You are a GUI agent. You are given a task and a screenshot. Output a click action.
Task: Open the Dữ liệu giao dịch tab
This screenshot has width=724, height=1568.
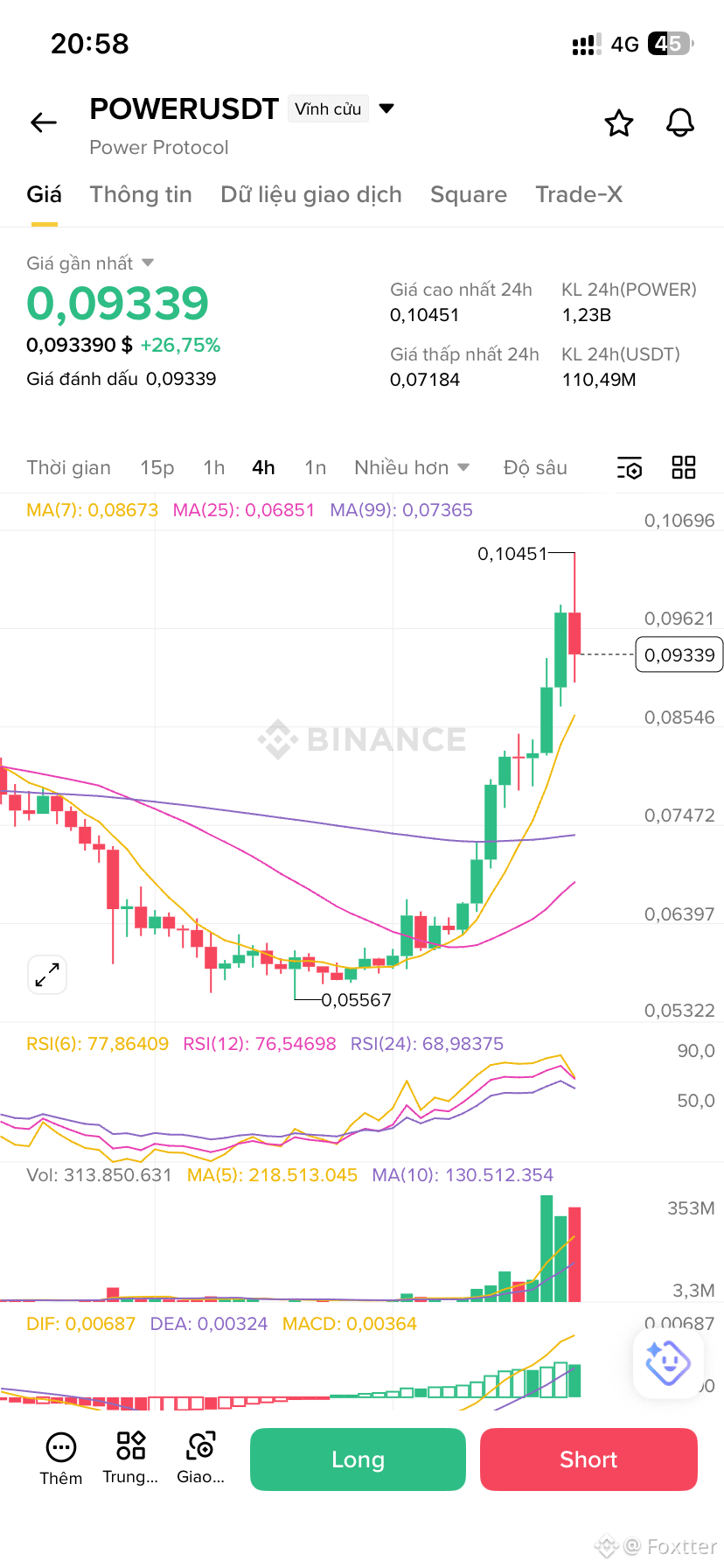tap(311, 194)
